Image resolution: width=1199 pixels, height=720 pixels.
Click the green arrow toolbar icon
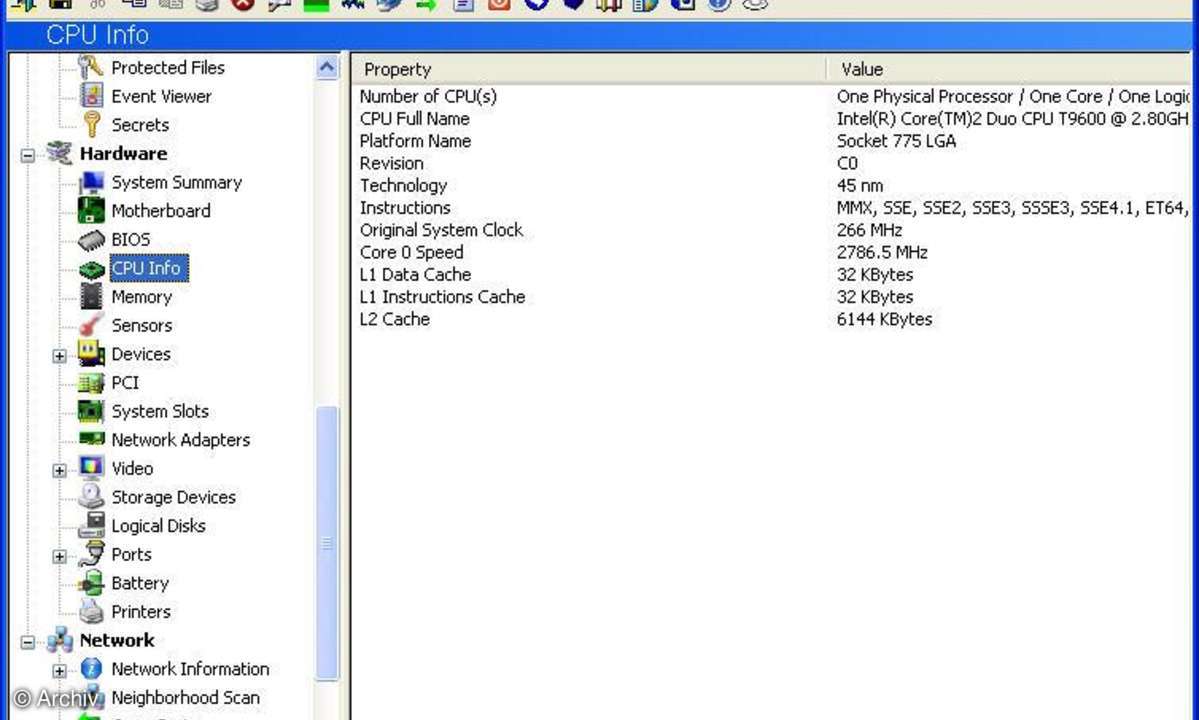[426, 5]
